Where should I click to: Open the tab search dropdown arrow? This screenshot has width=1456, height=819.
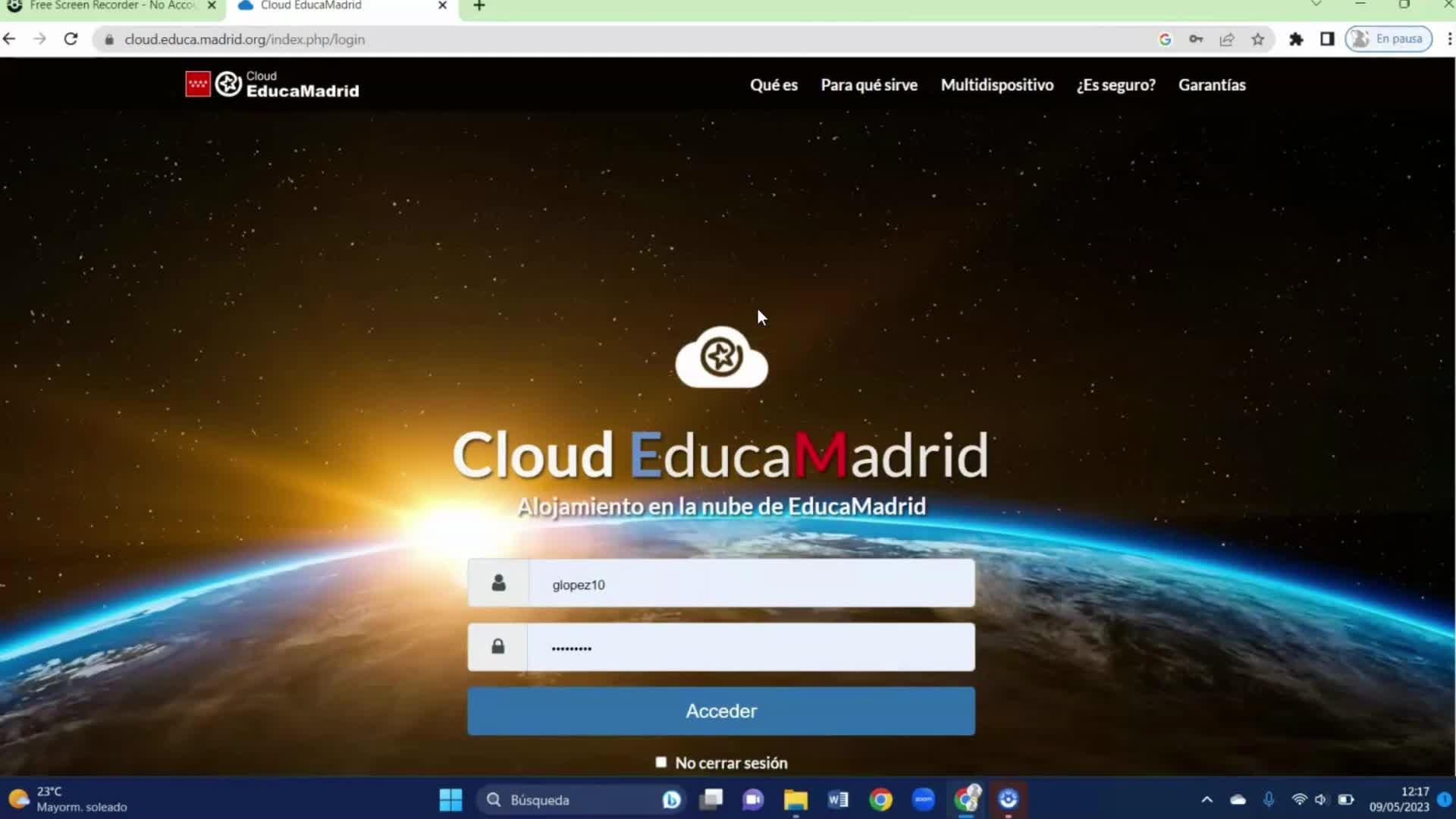point(1316,5)
